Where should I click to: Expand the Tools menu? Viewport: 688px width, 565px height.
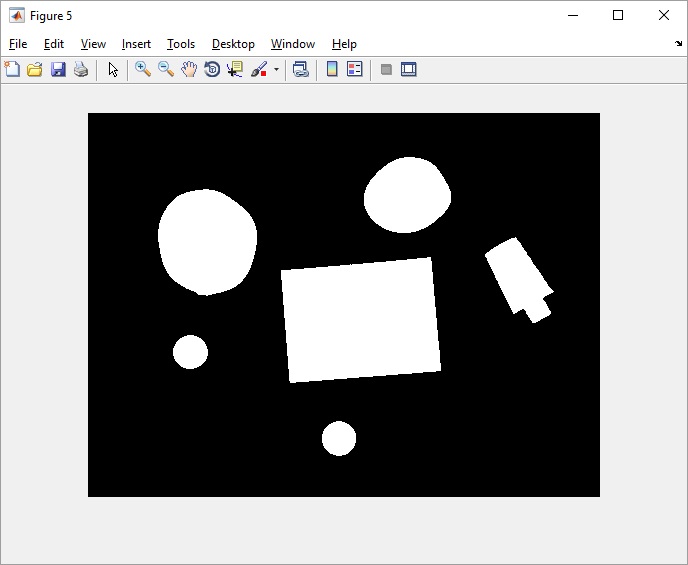point(181,44)
